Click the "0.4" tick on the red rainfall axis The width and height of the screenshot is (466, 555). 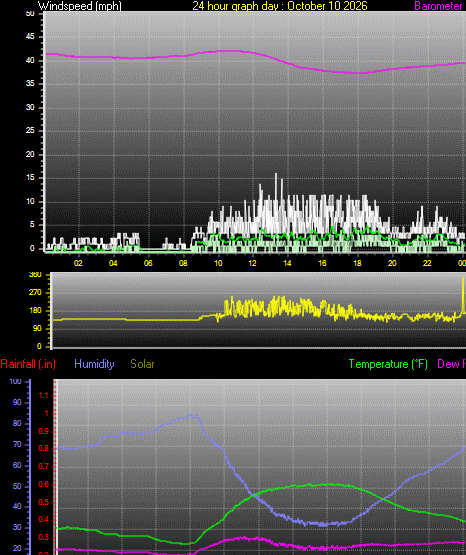tap(43, 520)
